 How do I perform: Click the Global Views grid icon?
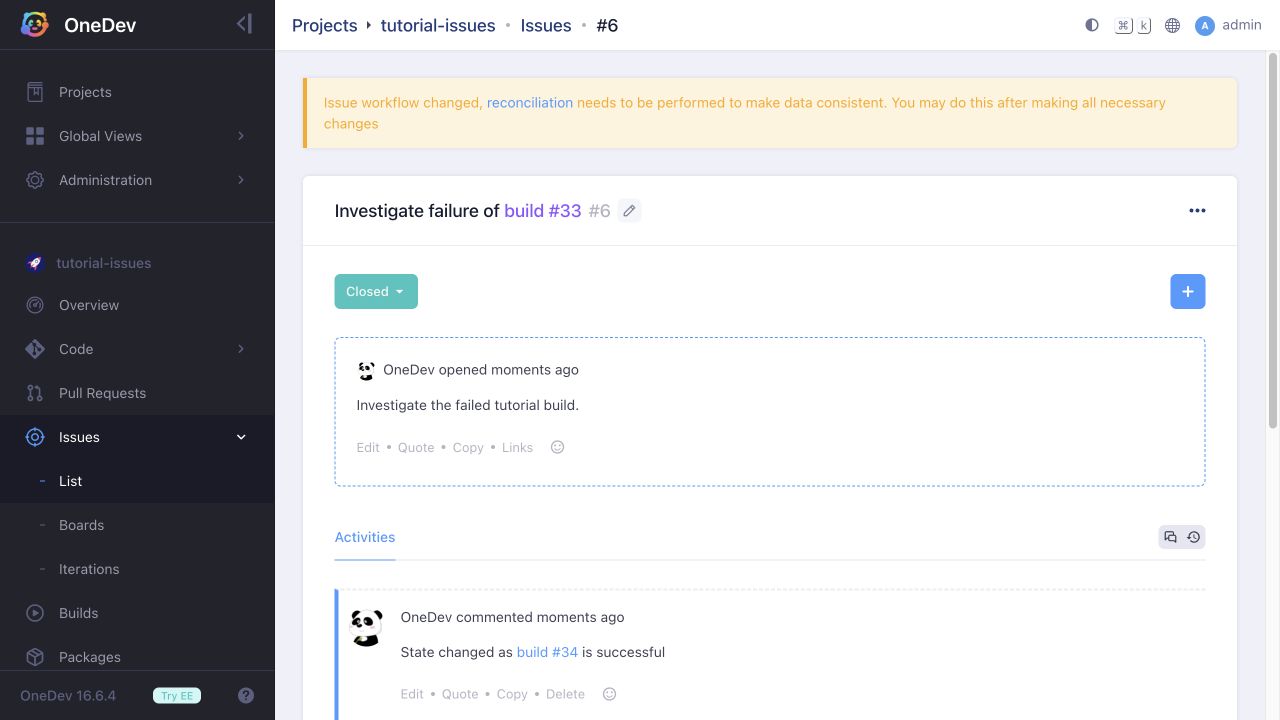coord(35,136)
